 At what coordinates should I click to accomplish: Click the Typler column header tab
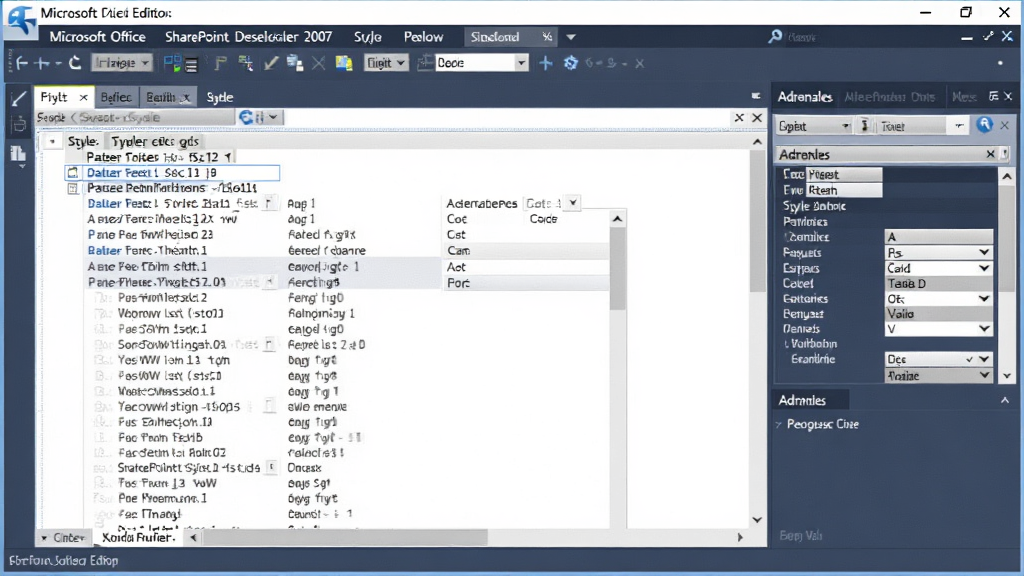click(155, 142)
